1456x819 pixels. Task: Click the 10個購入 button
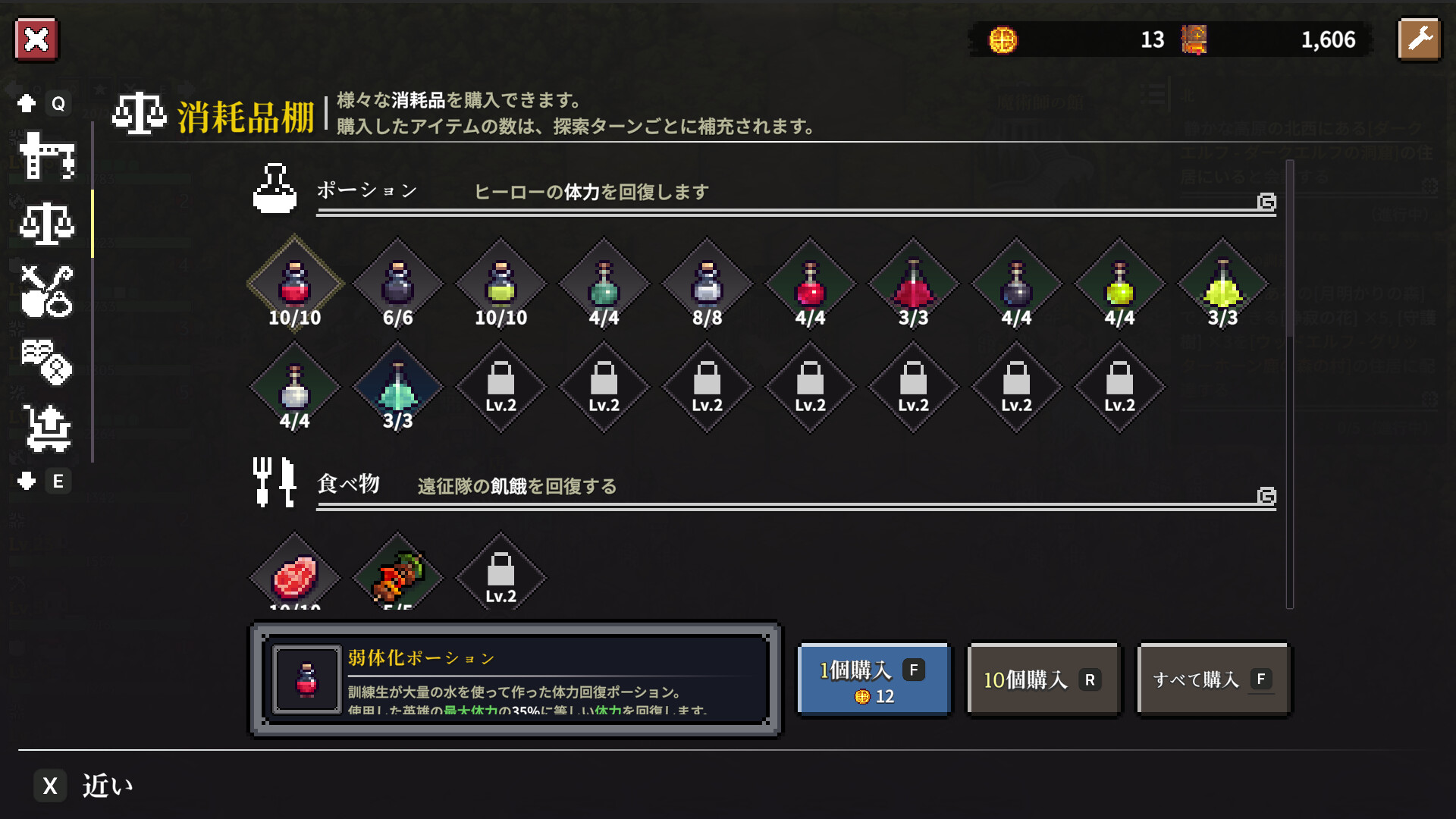click(x=1044, y=679)
